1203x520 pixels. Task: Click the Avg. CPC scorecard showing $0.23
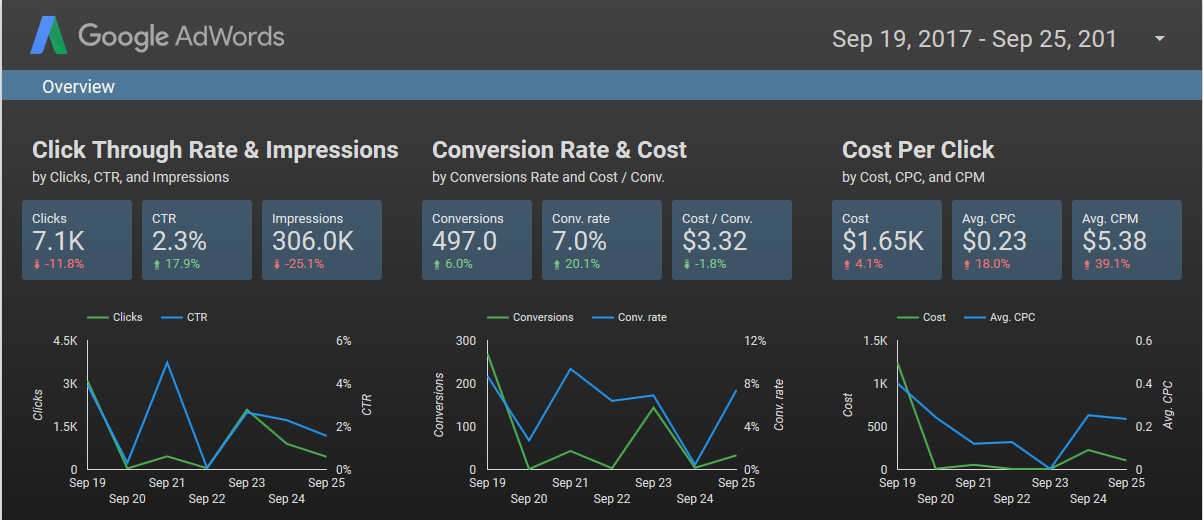pos(1007,240)
